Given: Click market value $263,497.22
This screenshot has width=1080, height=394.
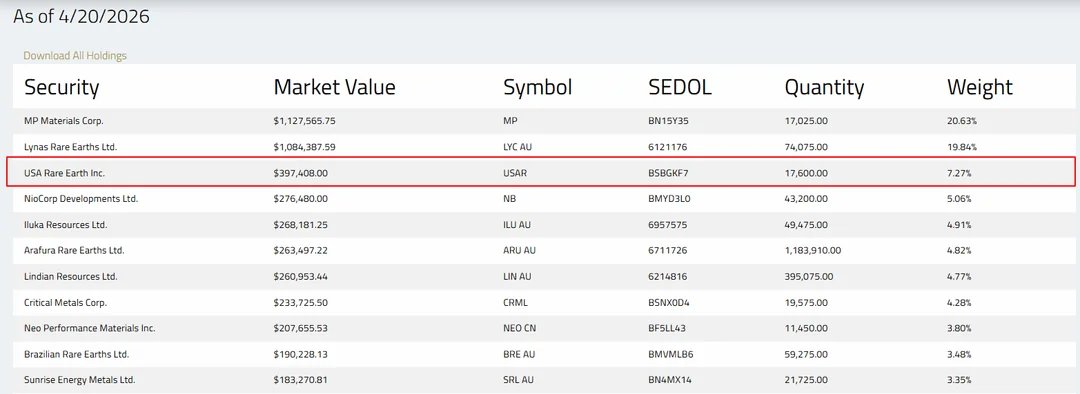Looking at the screenshot, I should click(300, 251).
